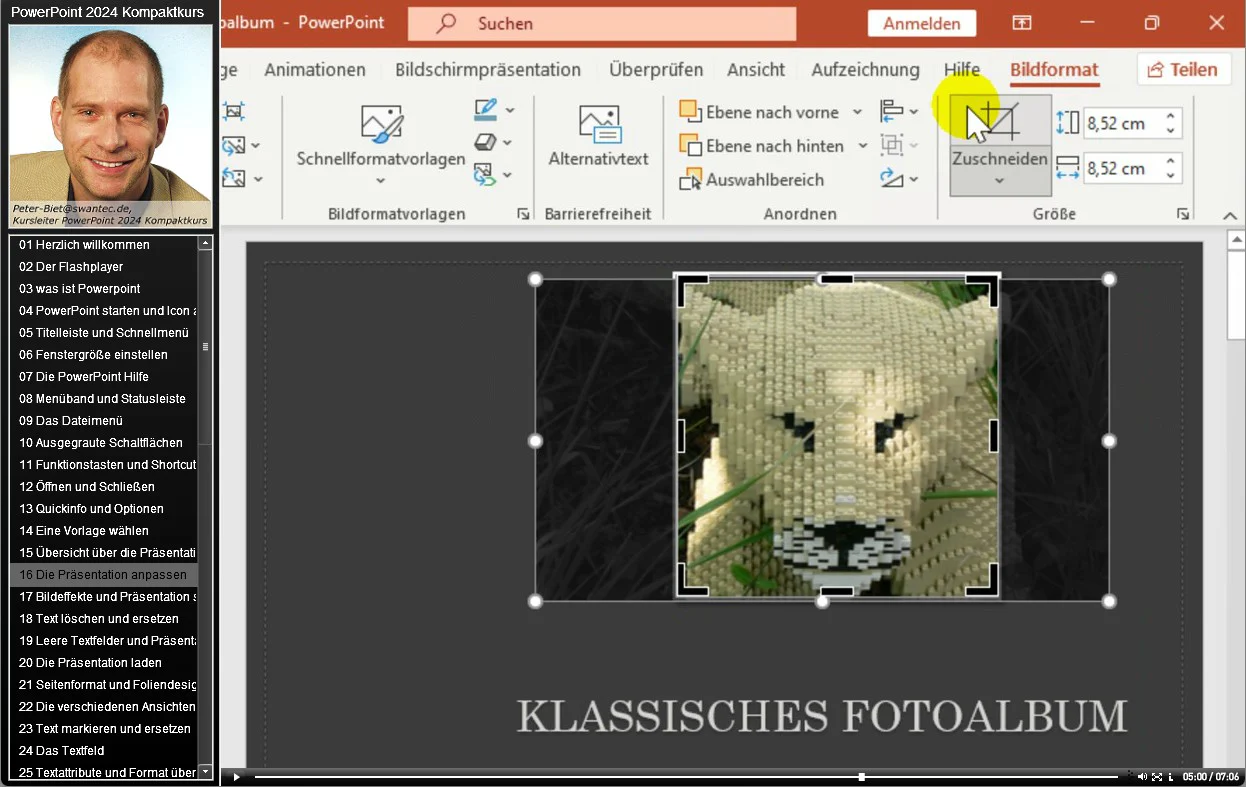Open the Größe group dialog launcher

(x=1183, y=214)
